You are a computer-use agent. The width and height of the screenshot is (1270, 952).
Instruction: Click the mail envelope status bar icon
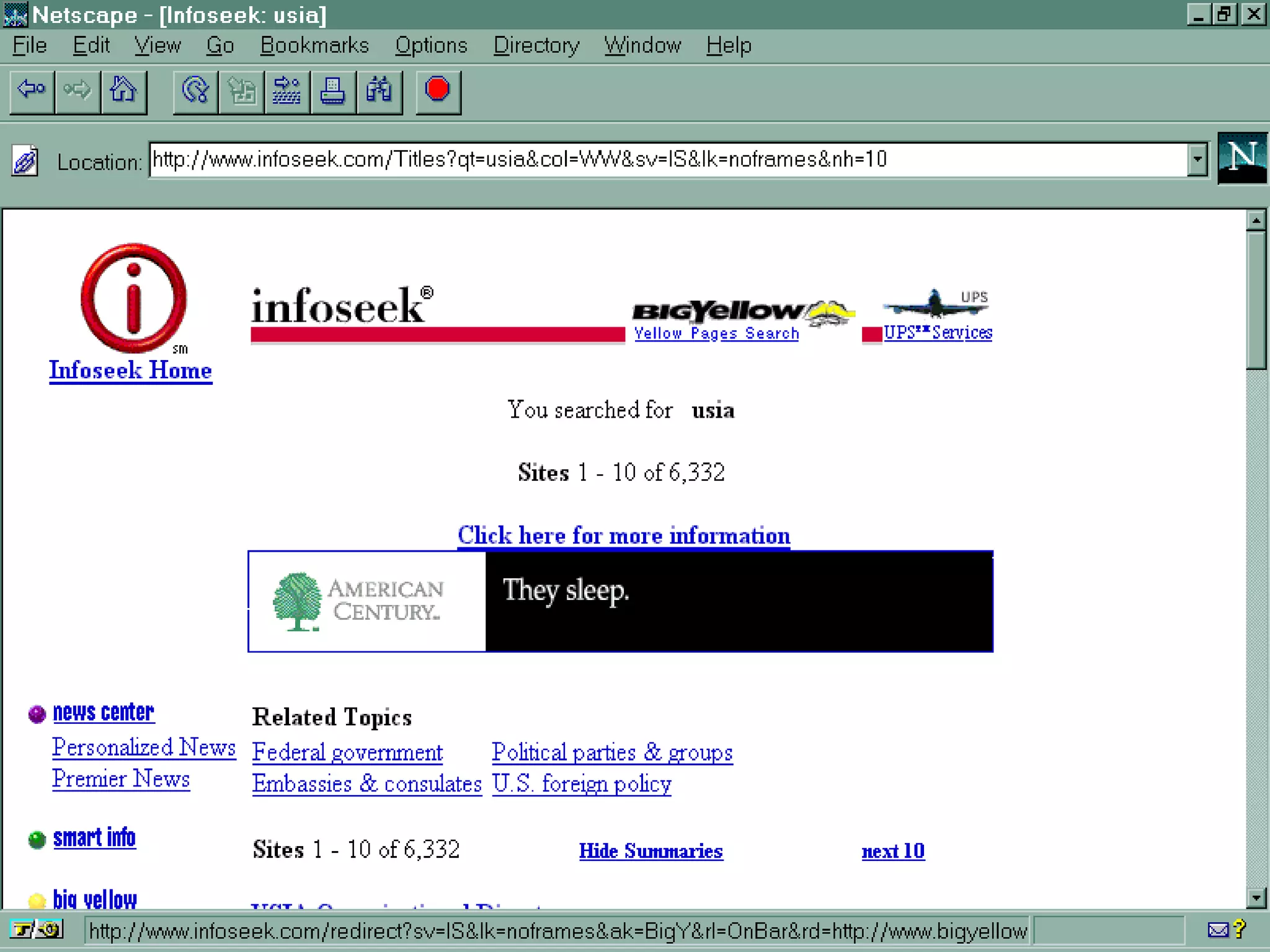[x=1217, y=930]
